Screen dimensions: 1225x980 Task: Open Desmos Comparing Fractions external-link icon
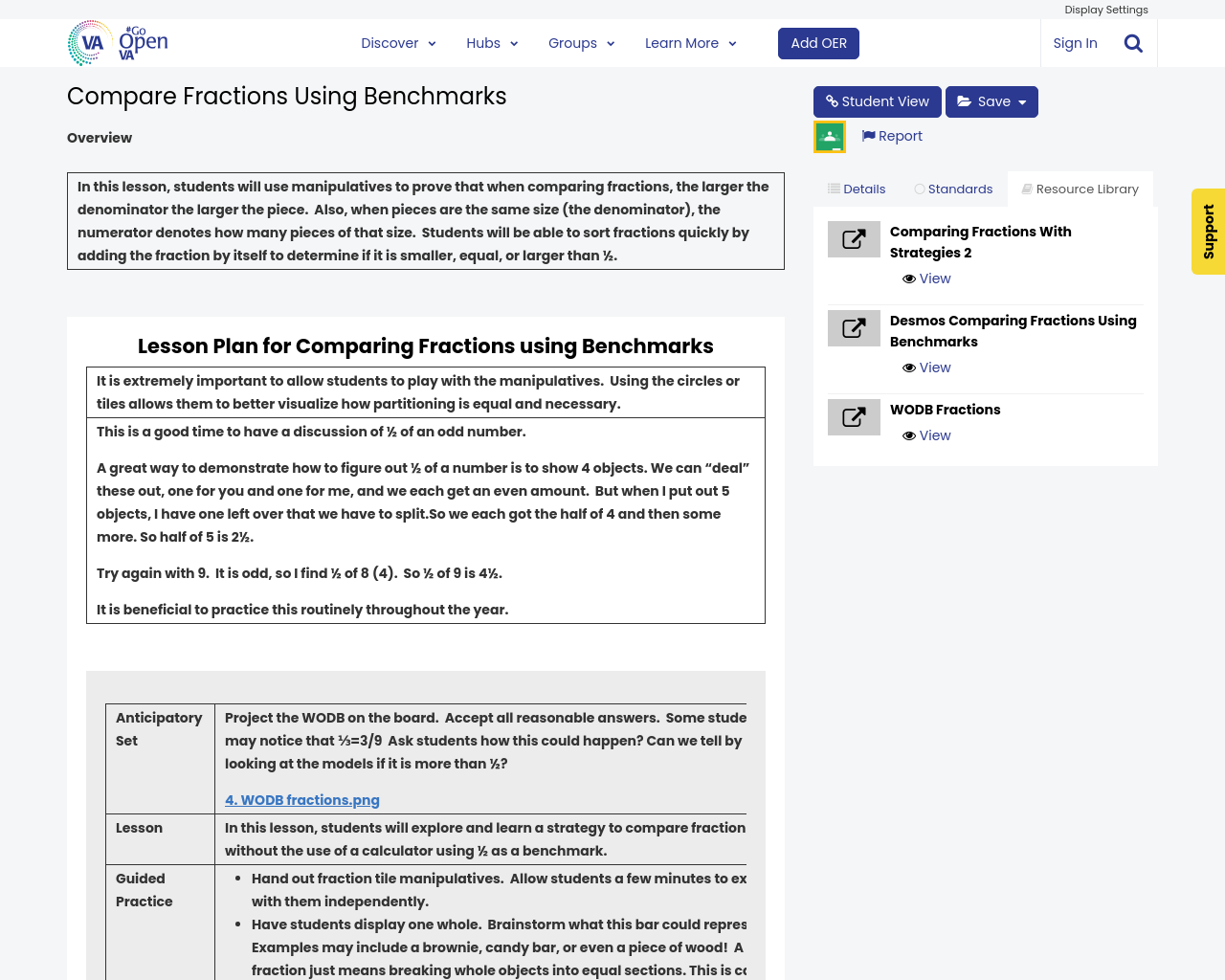(854, 328)
